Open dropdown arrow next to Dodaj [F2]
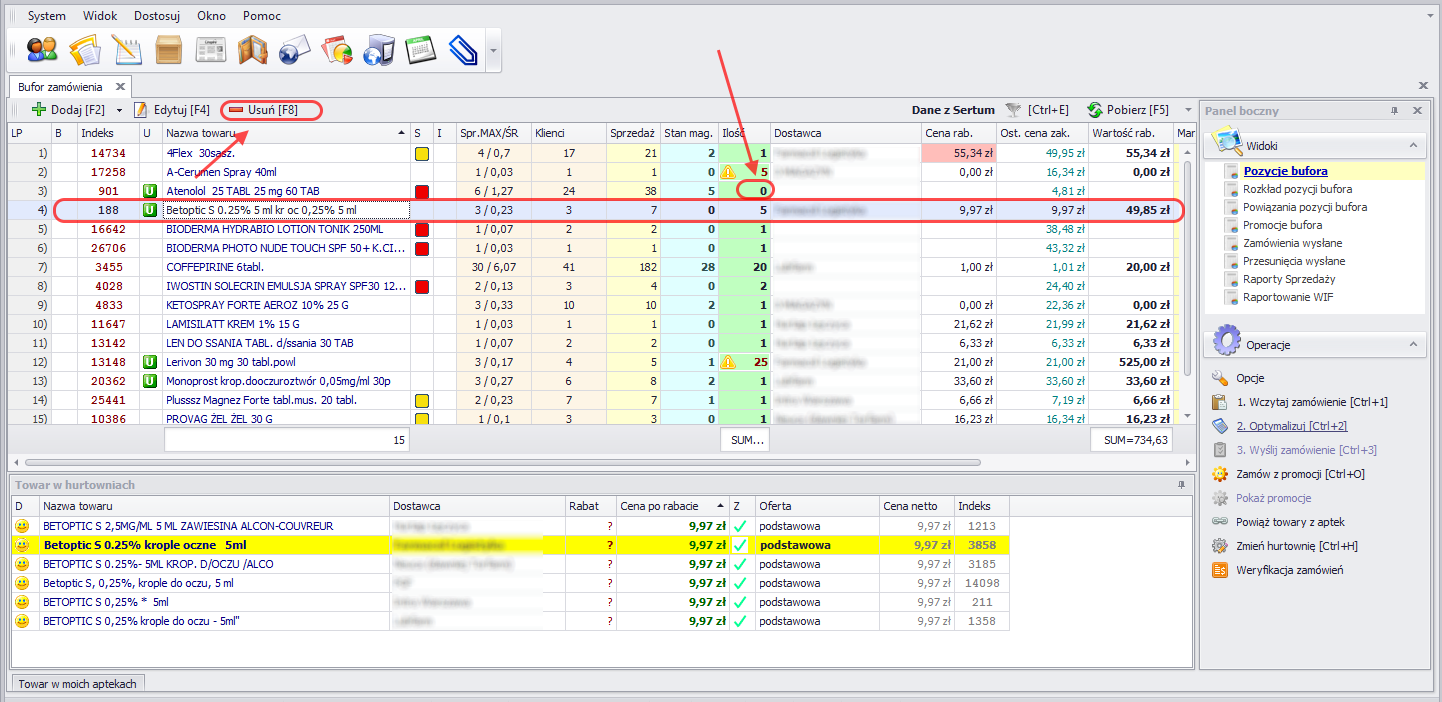This screenshot has height=702, width=1442. [x=119, y=110]
